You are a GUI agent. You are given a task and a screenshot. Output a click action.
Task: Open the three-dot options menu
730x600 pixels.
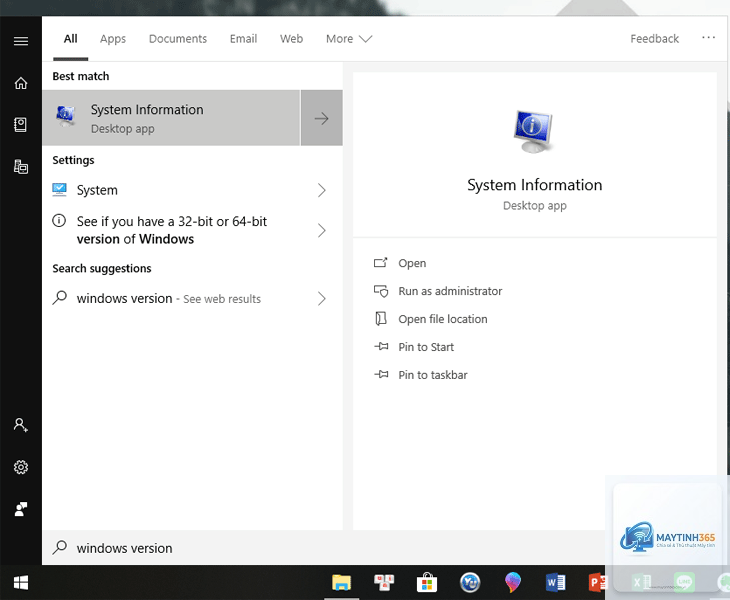pos(708,37)
